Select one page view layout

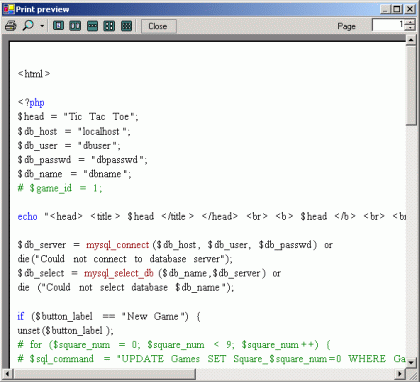click(59, 26)
